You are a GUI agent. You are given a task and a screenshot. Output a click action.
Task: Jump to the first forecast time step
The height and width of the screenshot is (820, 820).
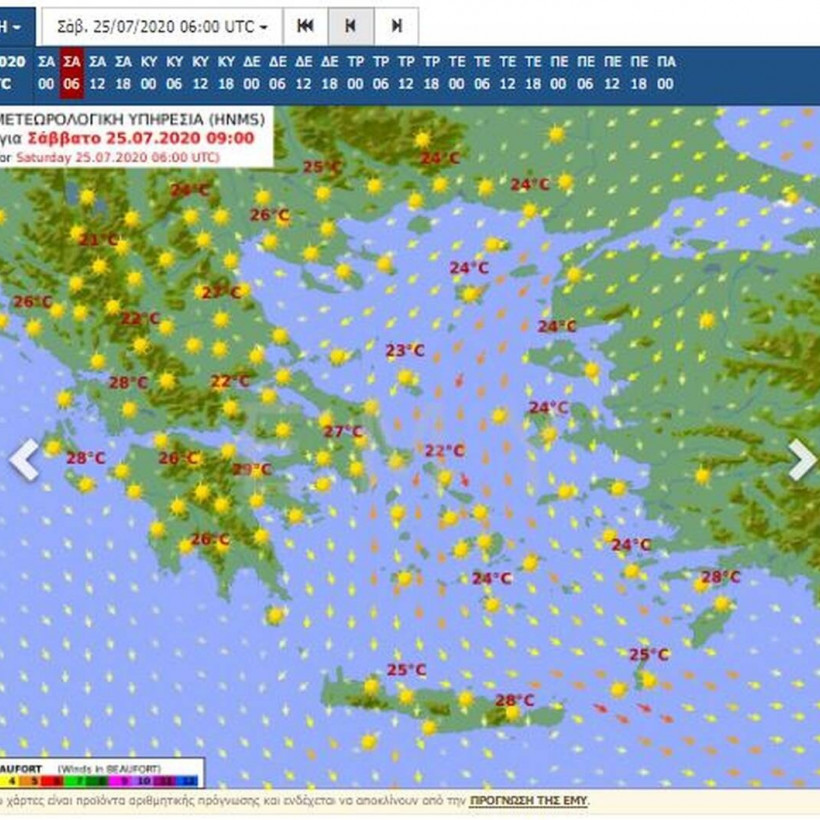pyautogui.click(x=306, y=26)
